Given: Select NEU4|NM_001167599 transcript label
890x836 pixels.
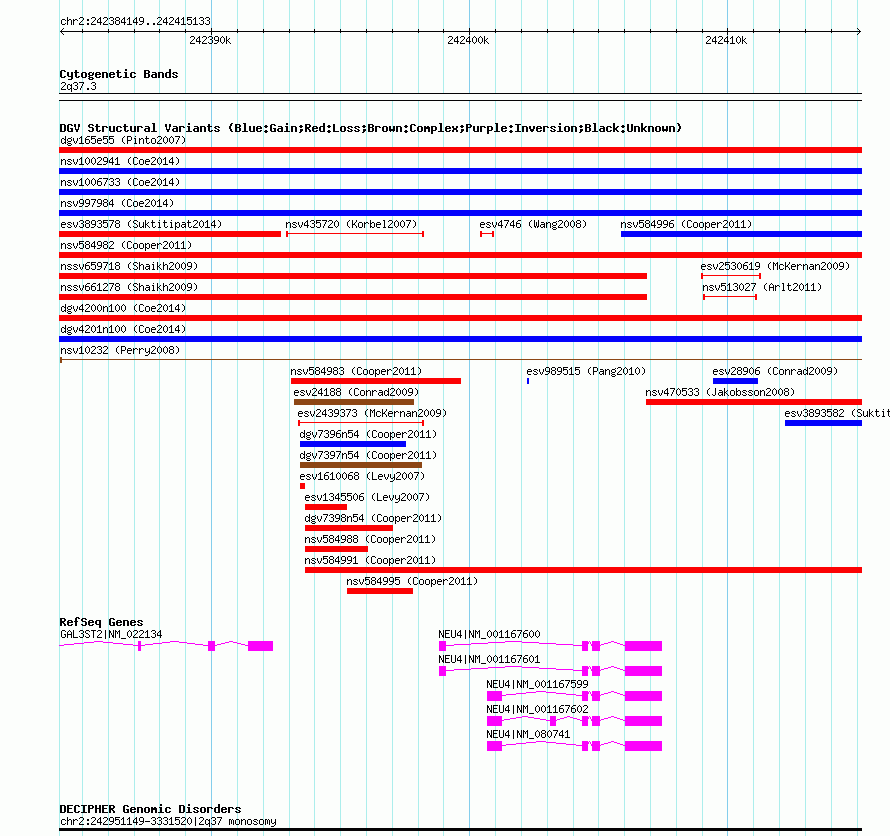Looking at the screenshot, I should (x=537, y=684).
